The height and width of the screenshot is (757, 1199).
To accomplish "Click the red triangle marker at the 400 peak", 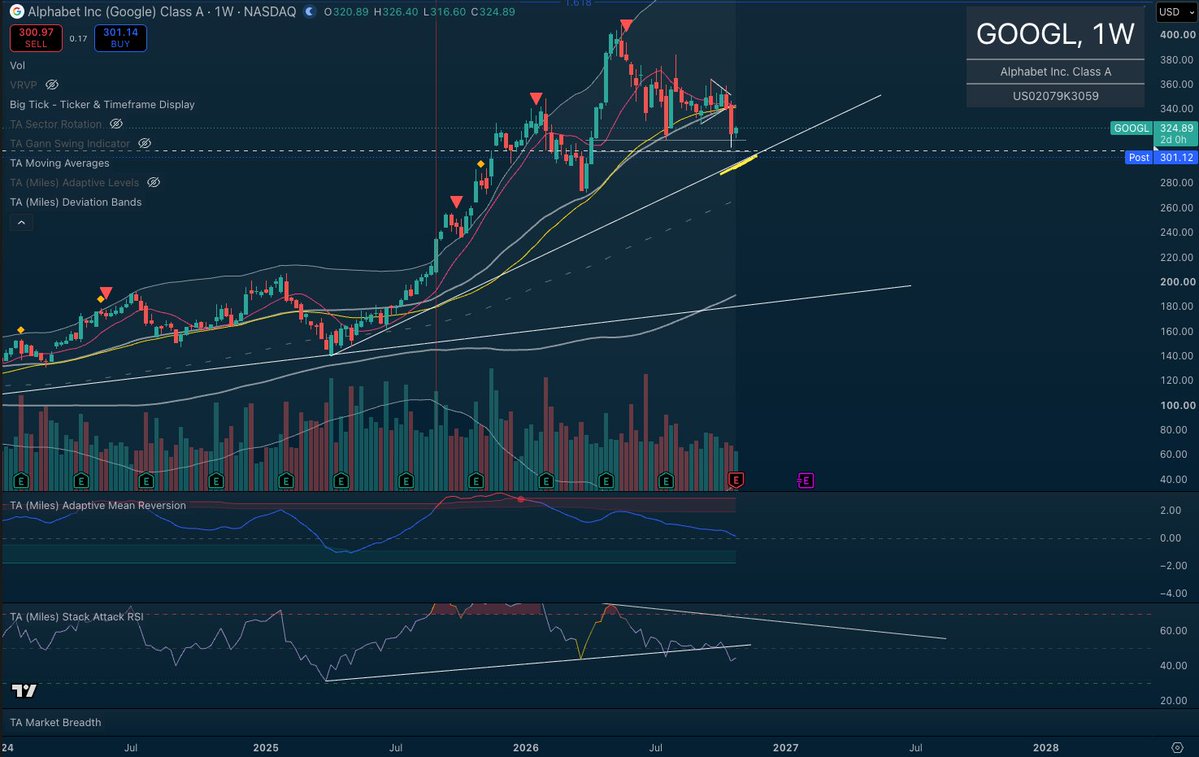I will pos(626,26).
